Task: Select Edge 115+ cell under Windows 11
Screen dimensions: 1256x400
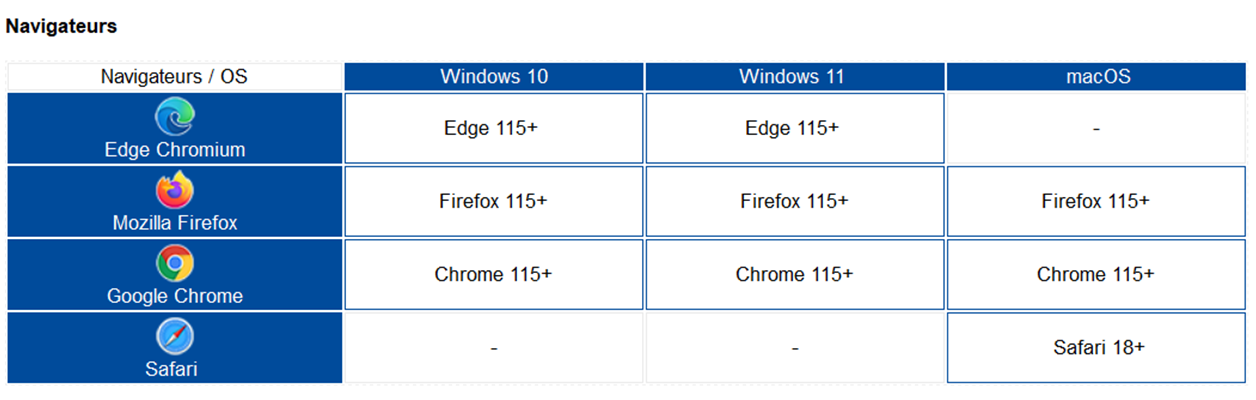Action: pos(794,128)
